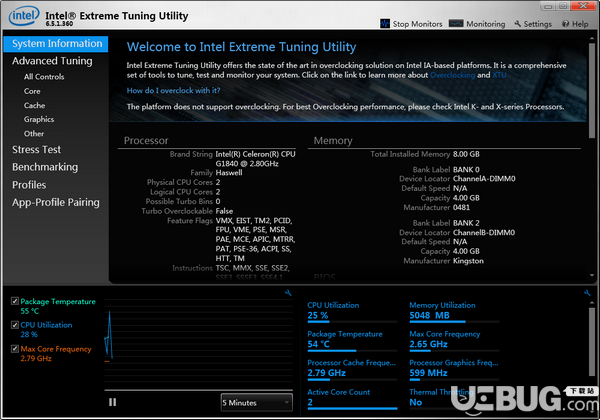Click Processor Graphics Frequency 599 MHz tile
This screenshot has height=420, width=600.
click(x=454, y=370)
